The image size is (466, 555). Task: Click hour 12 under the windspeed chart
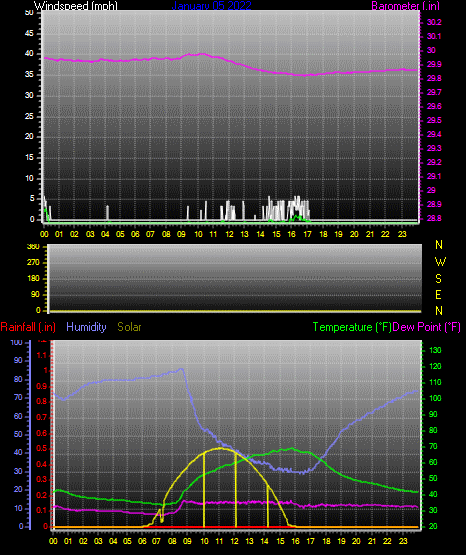(x=230, y=234)
